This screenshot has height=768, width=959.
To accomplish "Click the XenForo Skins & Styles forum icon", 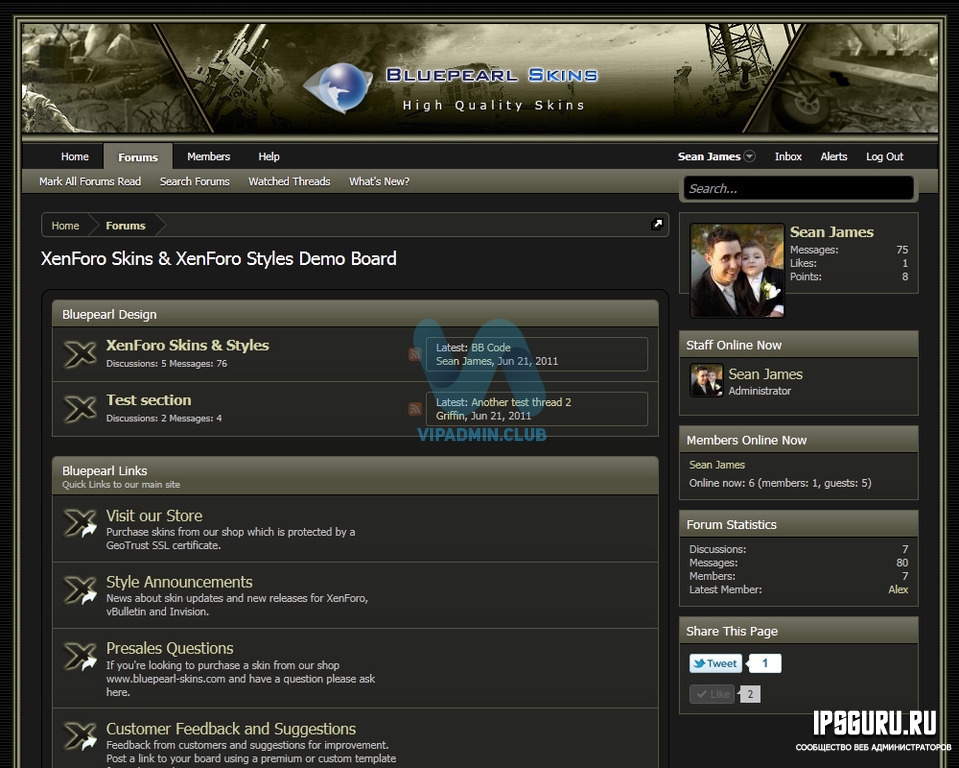I will click(80, 354).
